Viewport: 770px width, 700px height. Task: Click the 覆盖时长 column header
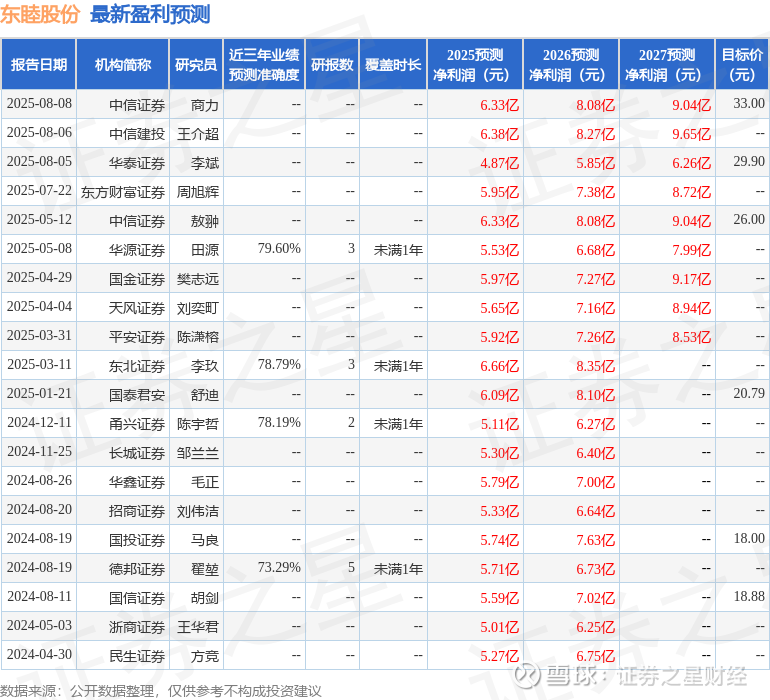[x=393, y=64]
